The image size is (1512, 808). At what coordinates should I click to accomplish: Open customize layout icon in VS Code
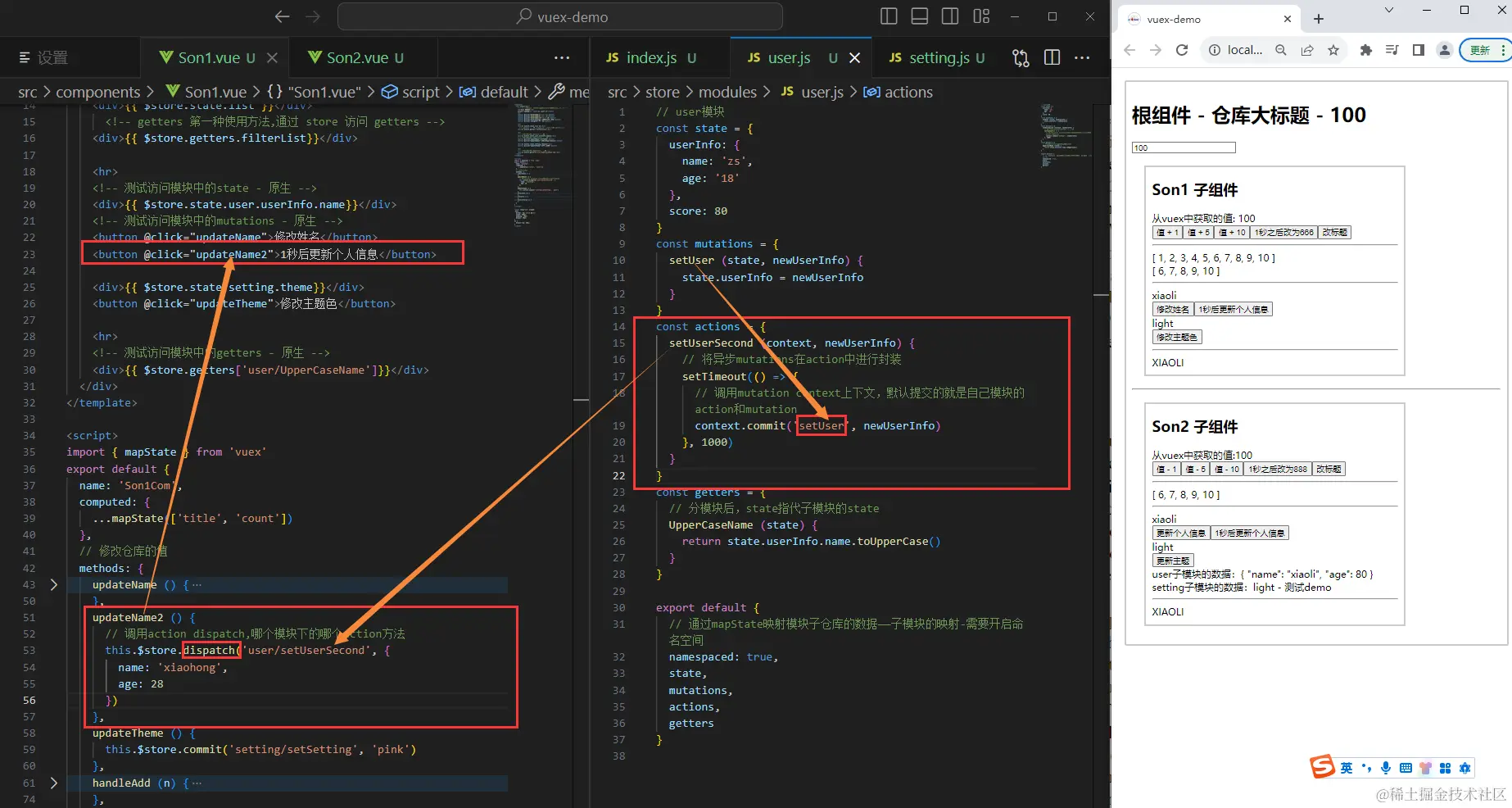pyautogui.click(x=981, y=16)
